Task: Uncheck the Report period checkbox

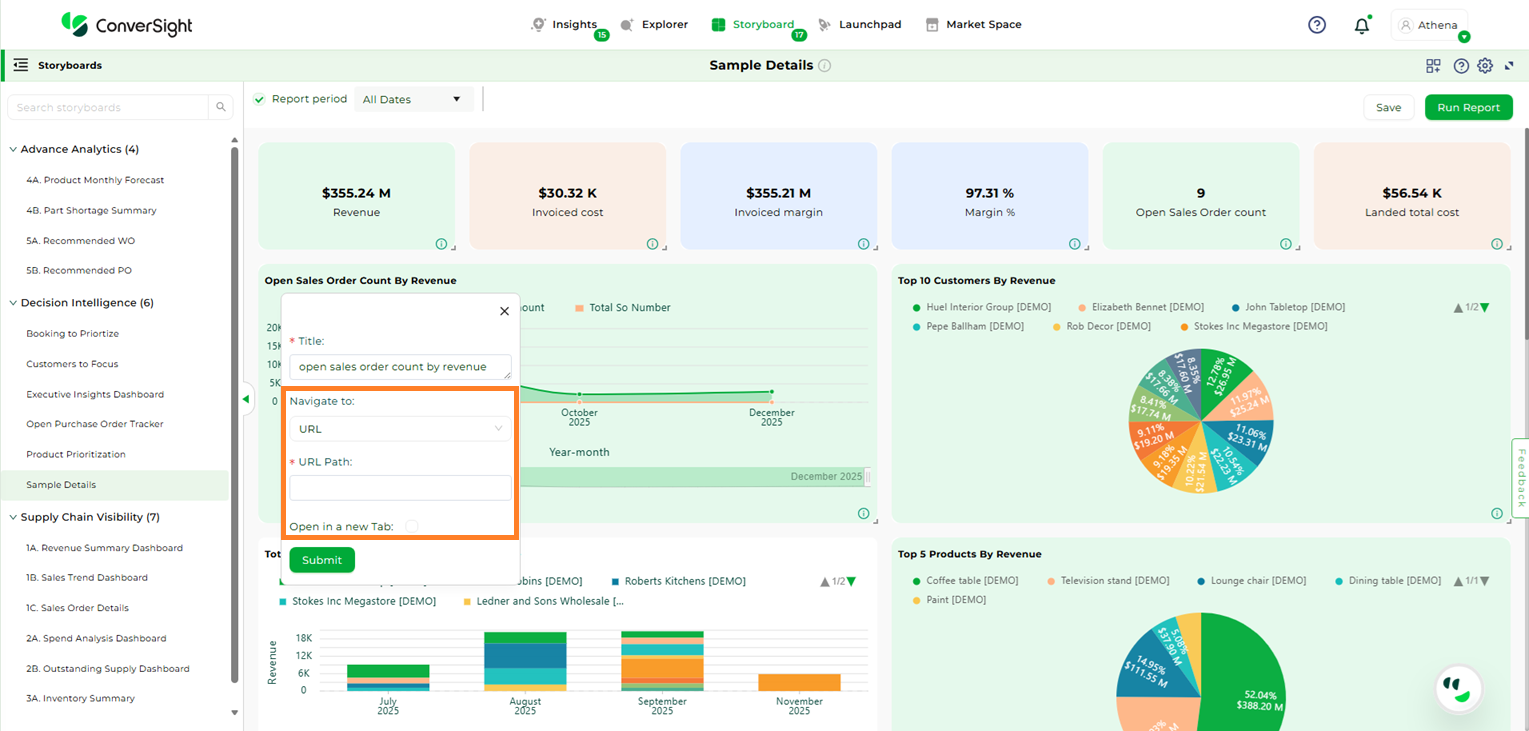Action: 260,99
